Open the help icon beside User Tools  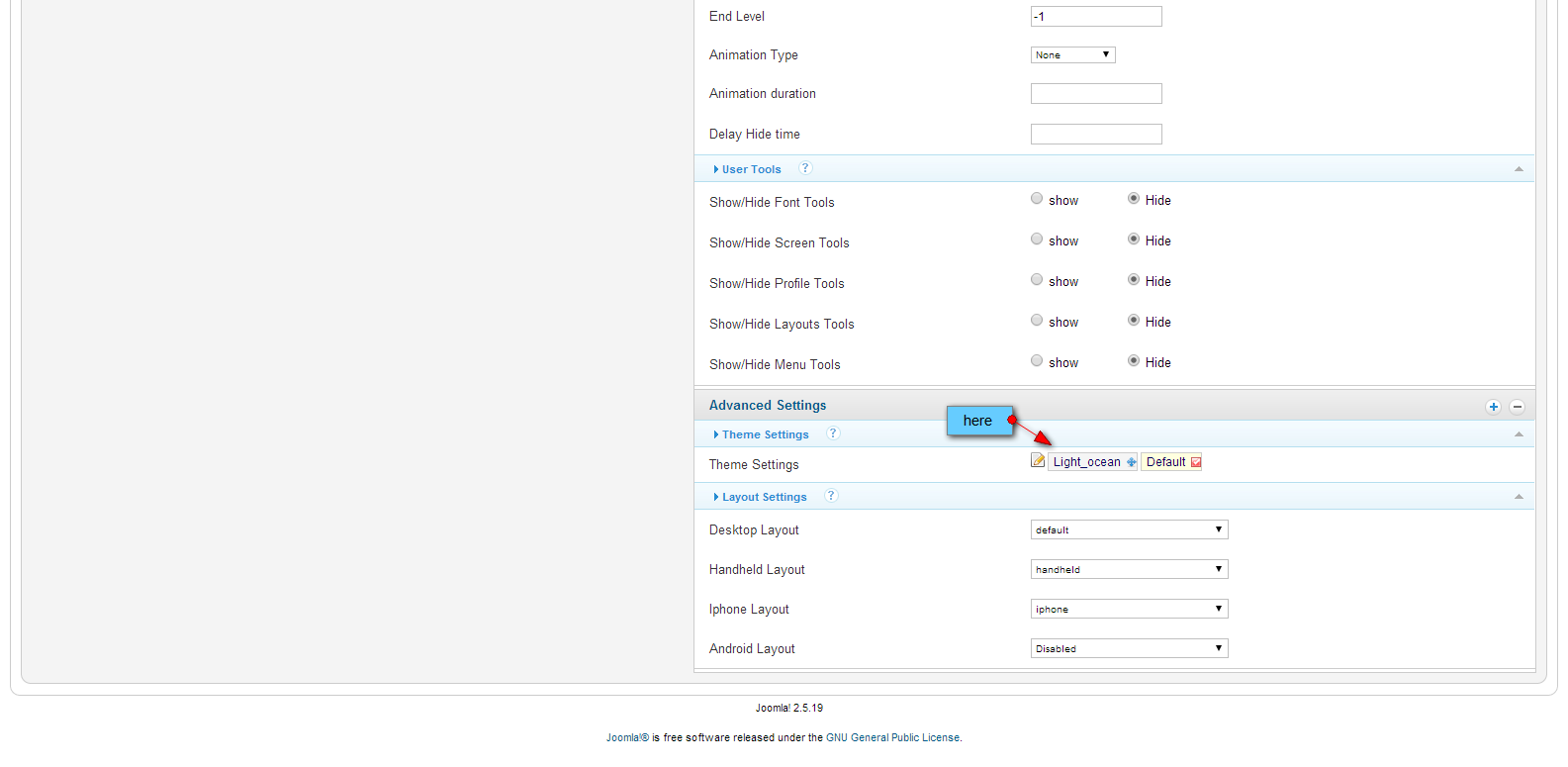(805, 168)
